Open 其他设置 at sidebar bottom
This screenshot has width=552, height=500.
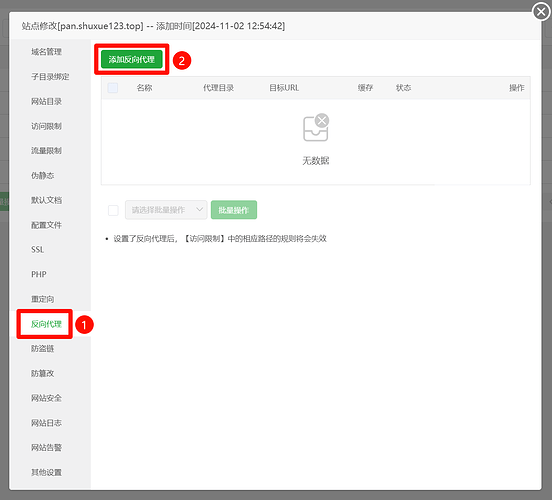(46, 472)
